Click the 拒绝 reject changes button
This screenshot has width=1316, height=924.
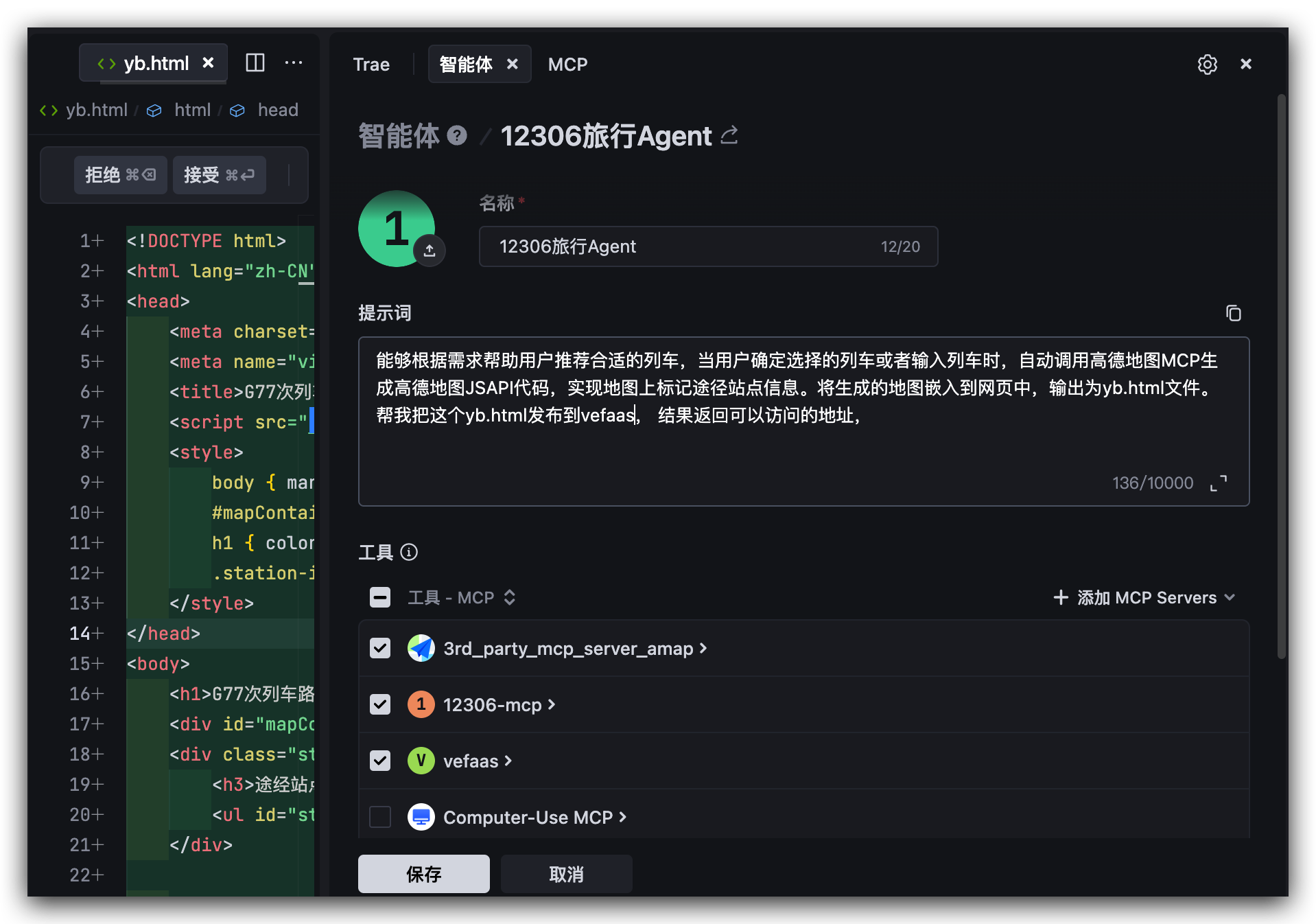(121, 175)
